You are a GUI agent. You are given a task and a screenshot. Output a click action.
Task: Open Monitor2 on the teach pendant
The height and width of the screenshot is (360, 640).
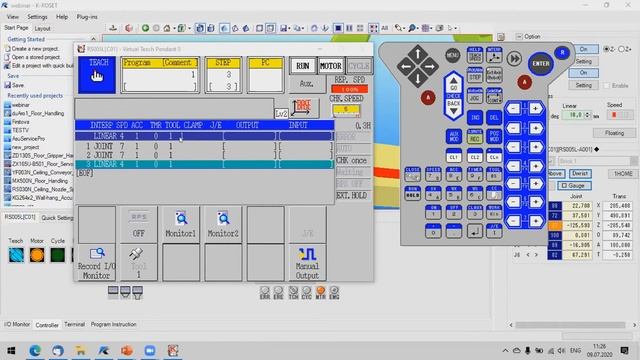tap(223, 224)
